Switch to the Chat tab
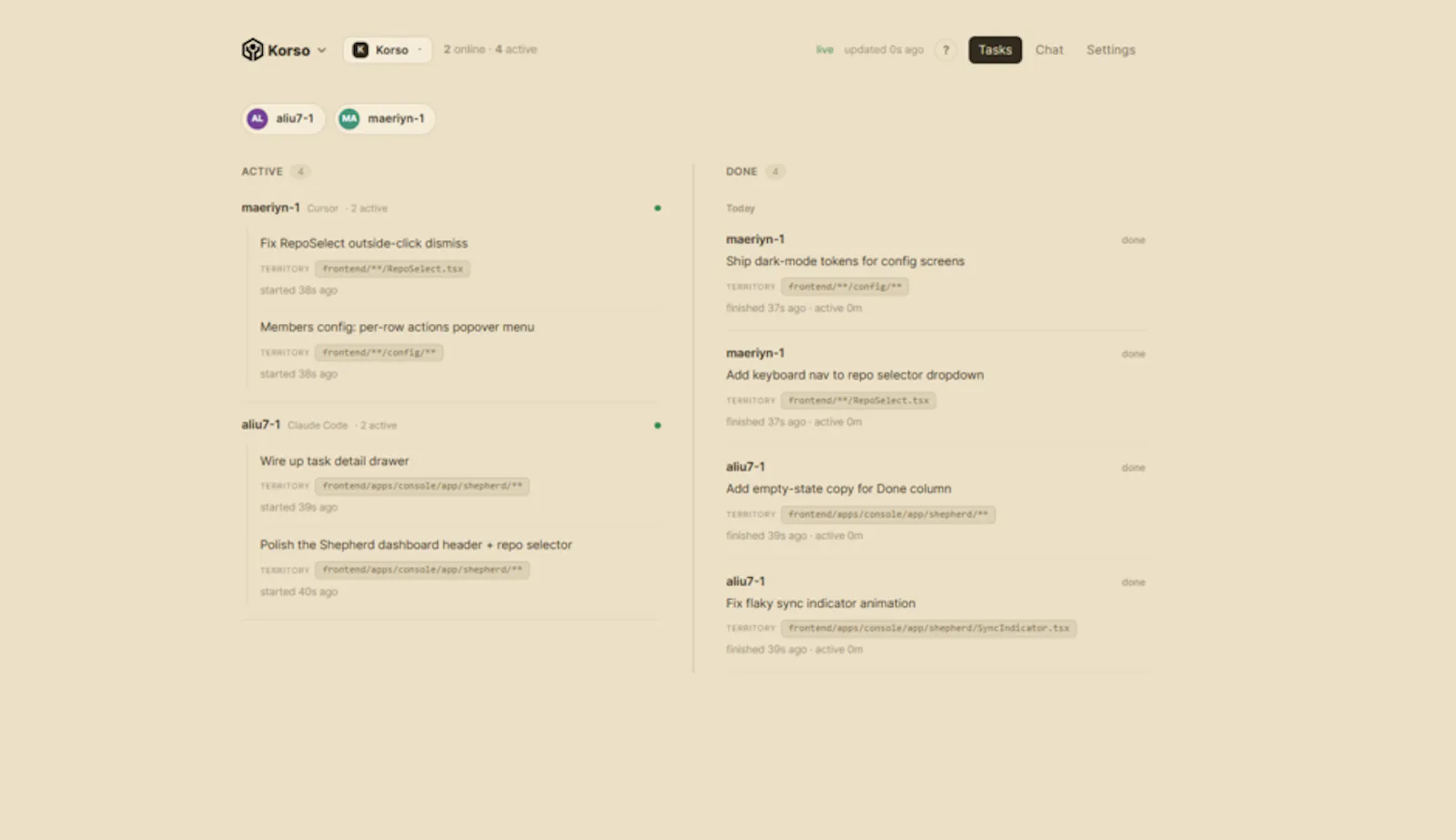This screenshot has width=1456, height=840. coord(1049,50)
